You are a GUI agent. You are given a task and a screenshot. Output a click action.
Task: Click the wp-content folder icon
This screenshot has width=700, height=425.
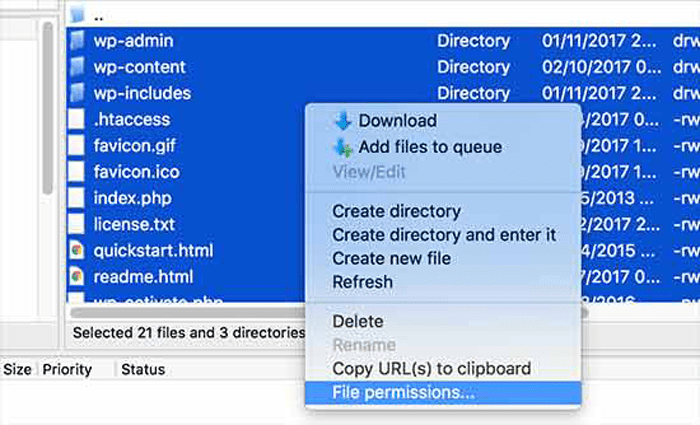tap(76, 67)
